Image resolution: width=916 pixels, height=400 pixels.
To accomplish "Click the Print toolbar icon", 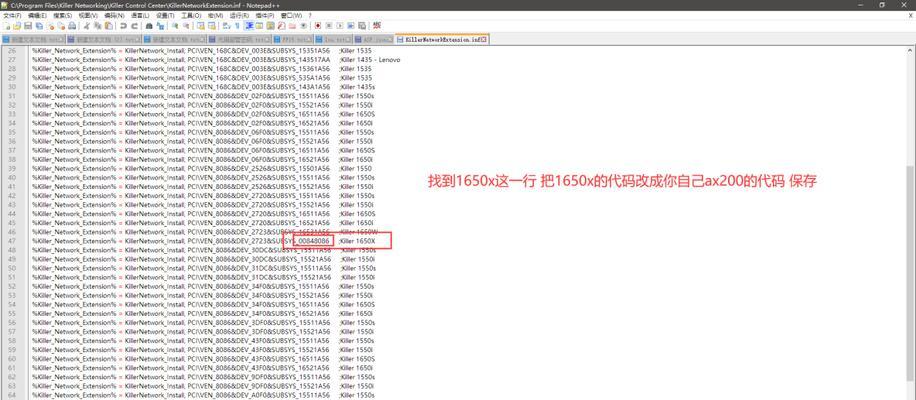I will click(72, 26).
